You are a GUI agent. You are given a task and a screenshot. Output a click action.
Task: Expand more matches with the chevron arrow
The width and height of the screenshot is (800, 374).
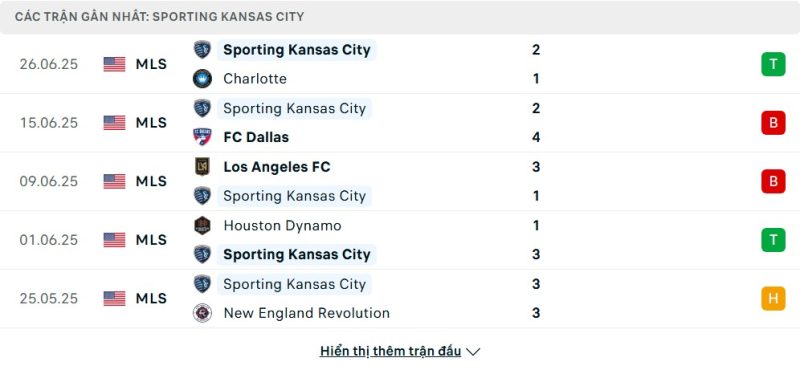(473, 352)
